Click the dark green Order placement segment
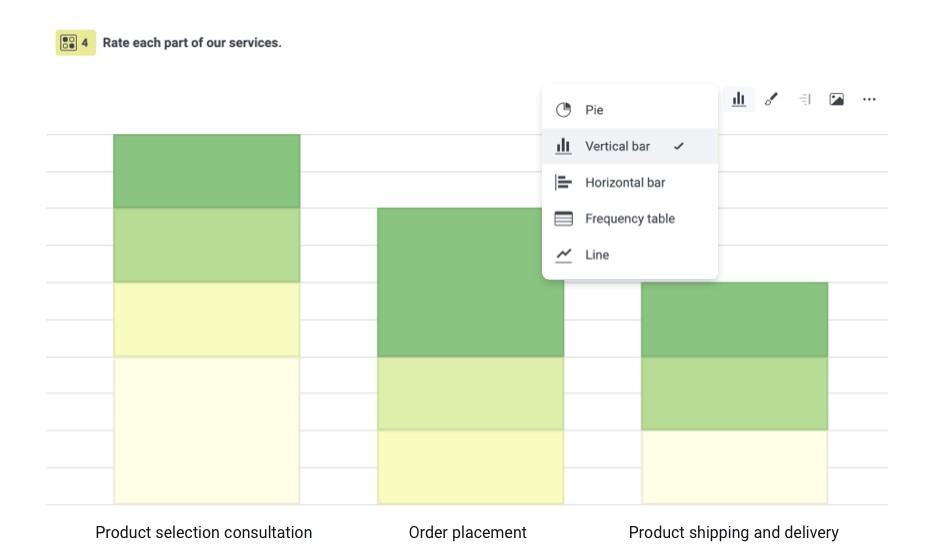Screen dimensions: 936x560 point(470,282)
